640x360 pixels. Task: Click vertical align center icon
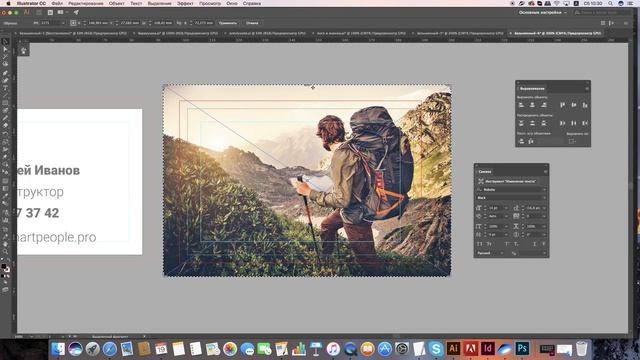pos(574,105)
